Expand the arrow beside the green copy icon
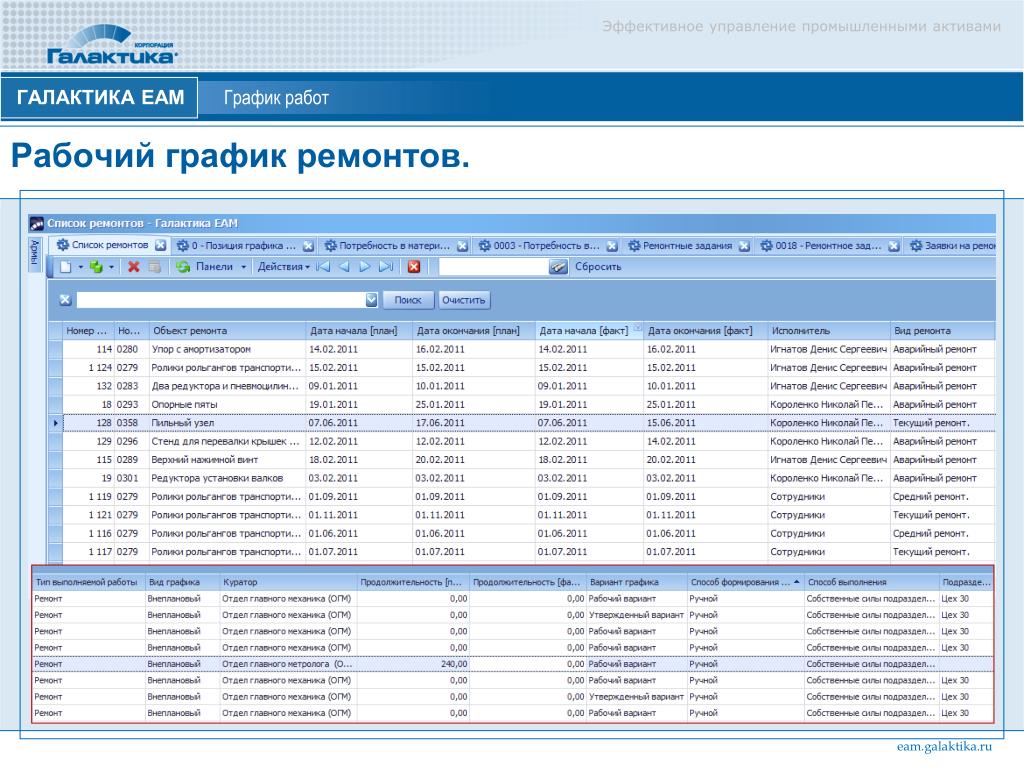This screenshot has height=768, width=1024. (x=112, y=267)
